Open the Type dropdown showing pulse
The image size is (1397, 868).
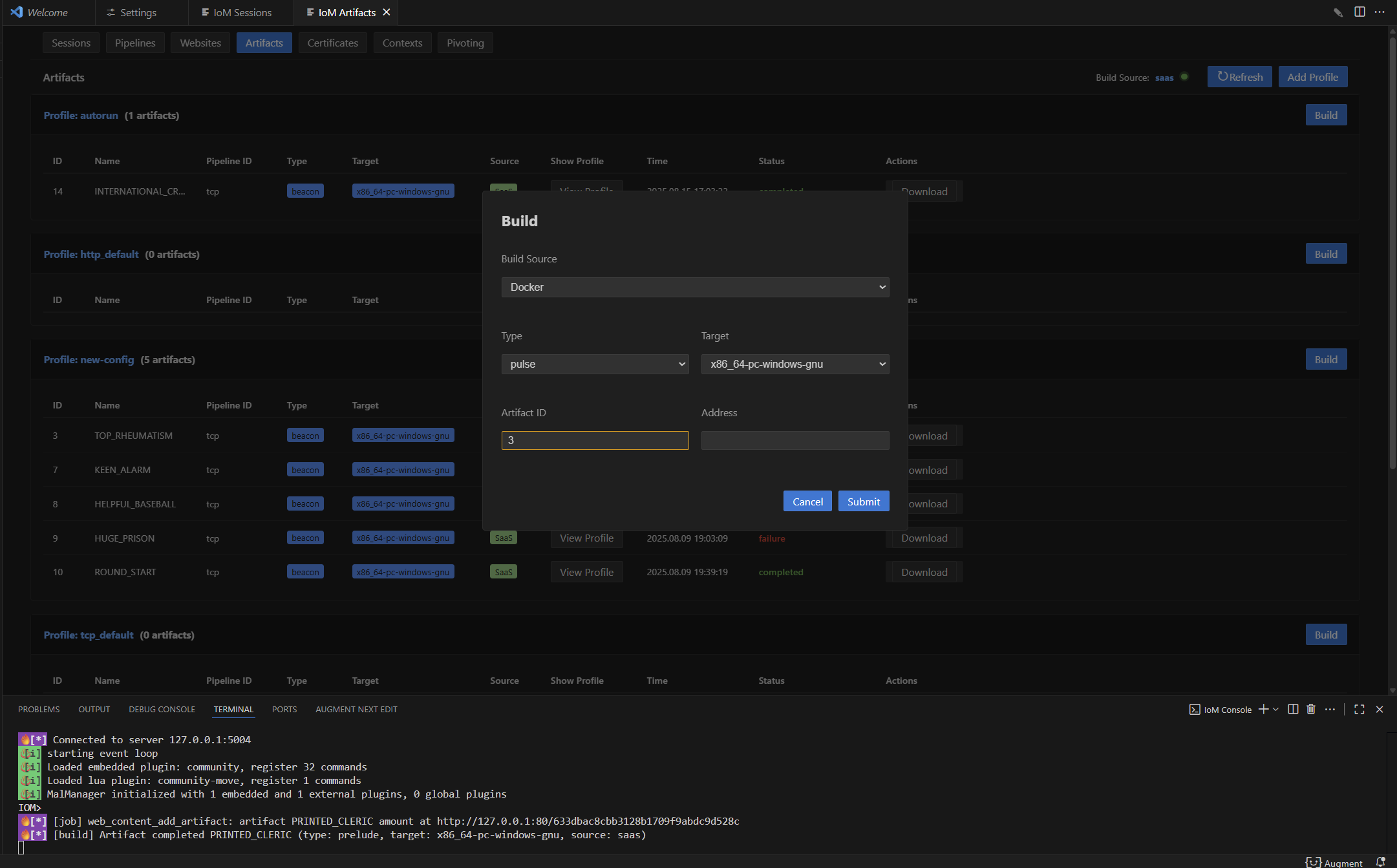595,364
